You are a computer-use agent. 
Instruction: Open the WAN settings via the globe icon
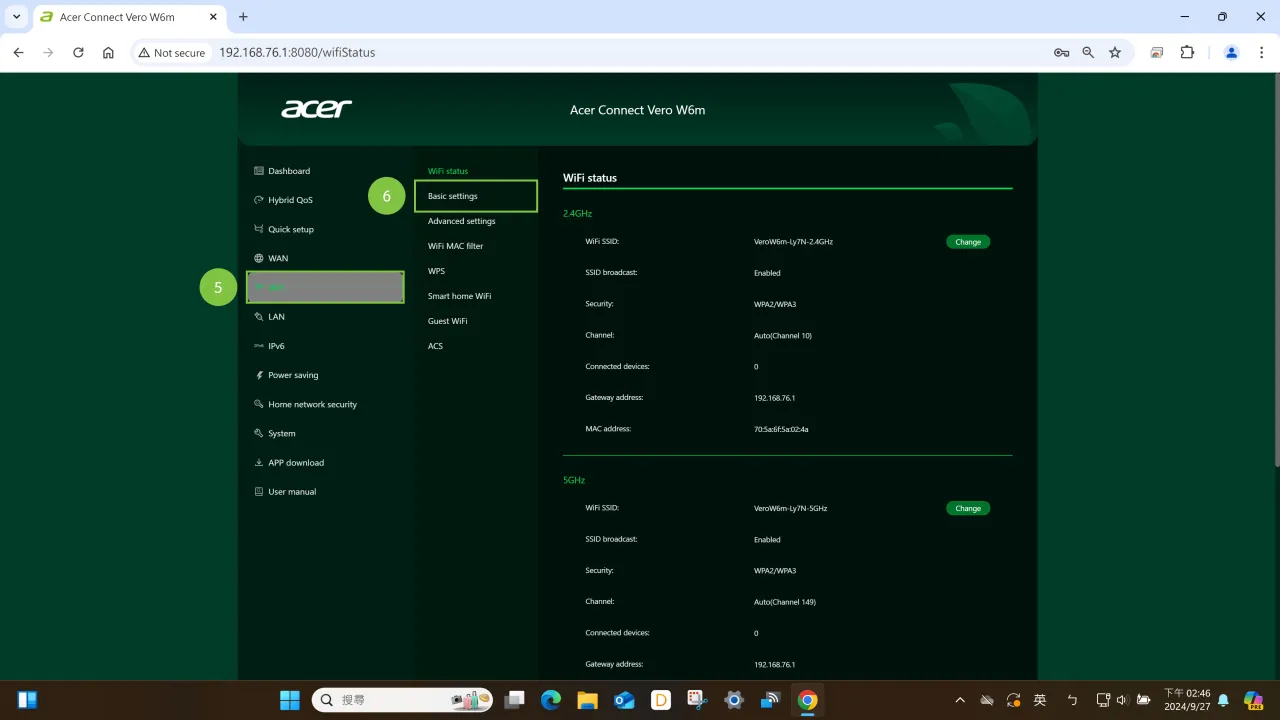276,257
